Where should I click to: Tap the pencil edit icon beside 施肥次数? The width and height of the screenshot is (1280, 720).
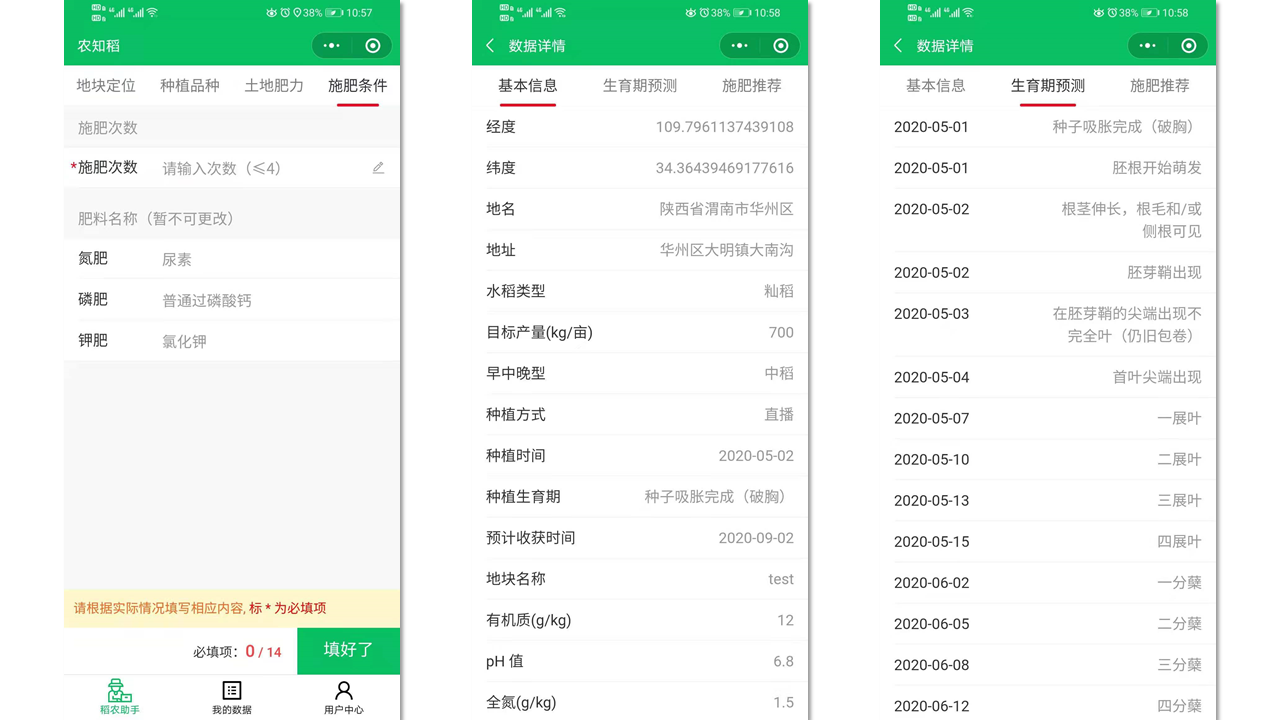coord(378,168)
